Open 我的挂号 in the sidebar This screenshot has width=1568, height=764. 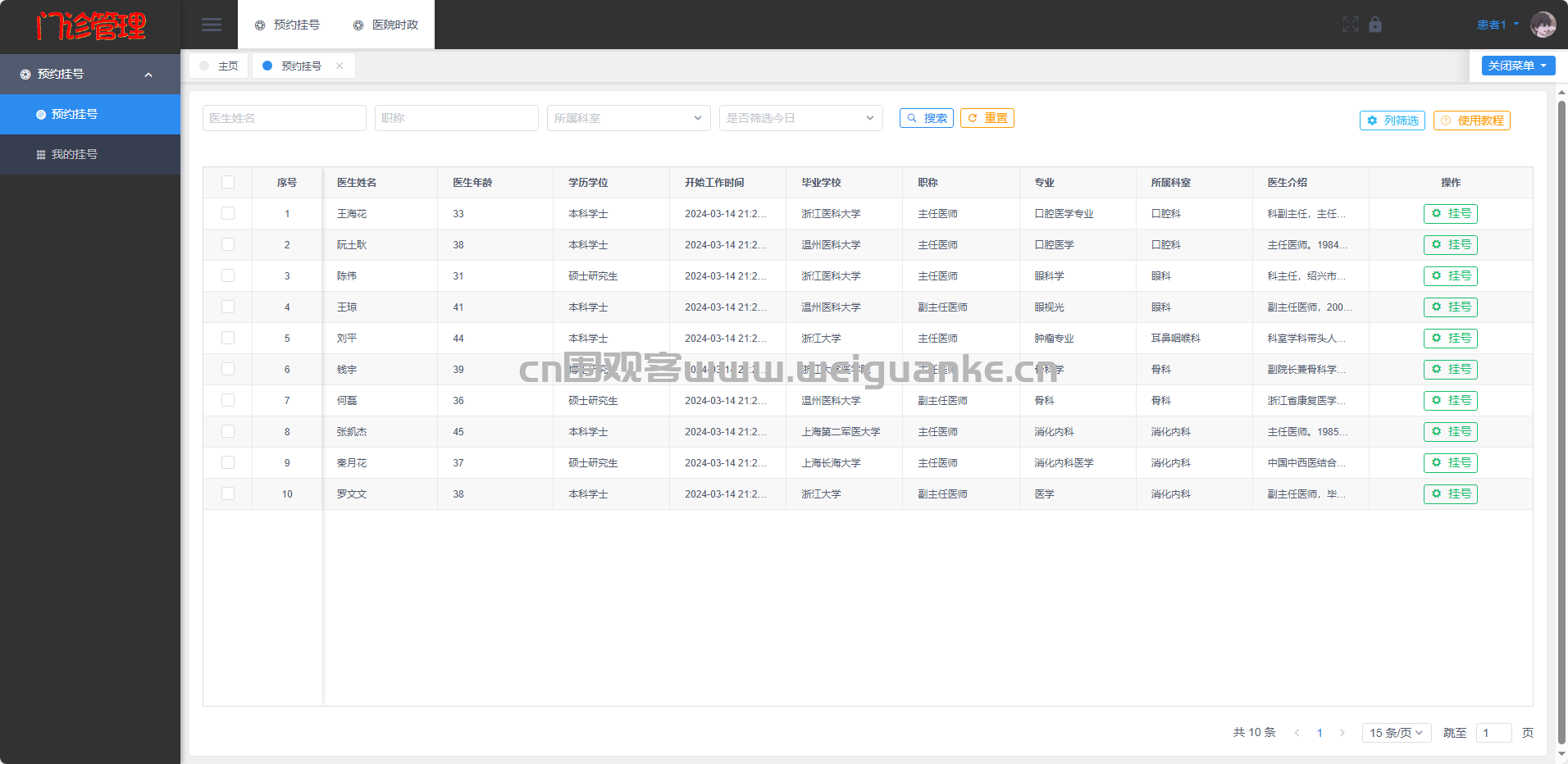[x=90, y=154]
